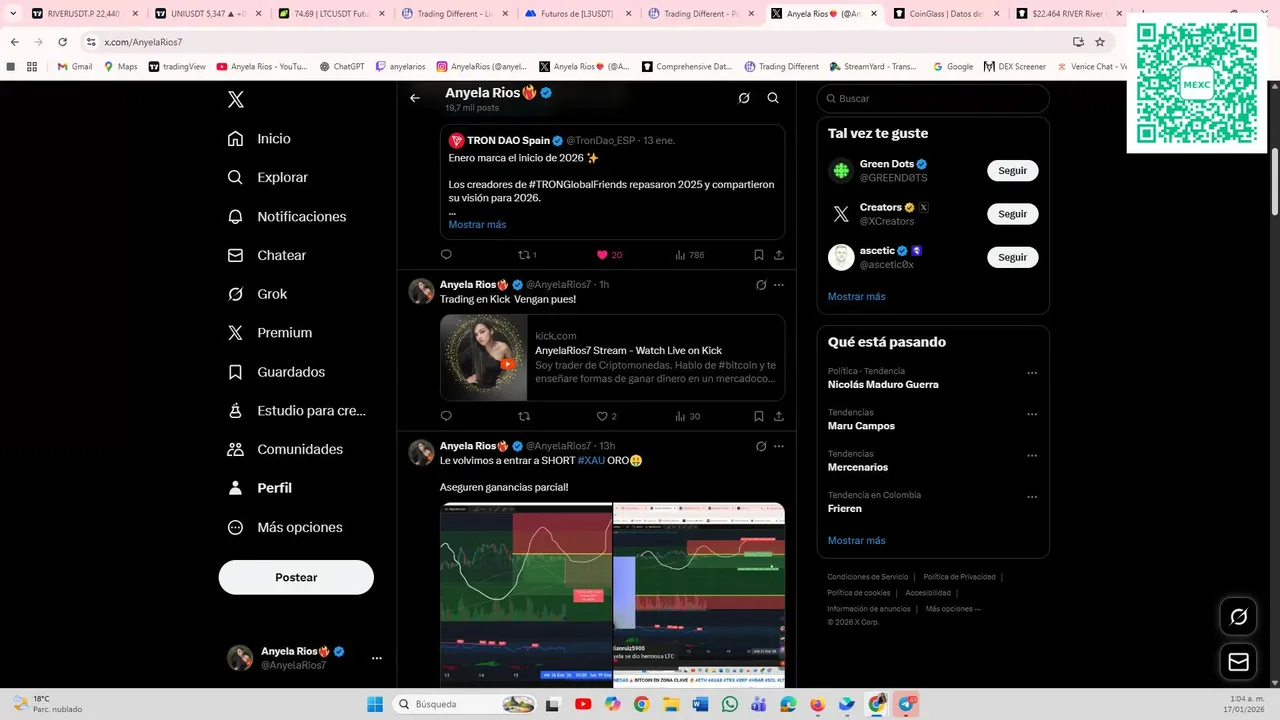Open more options for Mercenarios trend
The width and height of the screenshot is (1280, 720).
point(1032,455)
